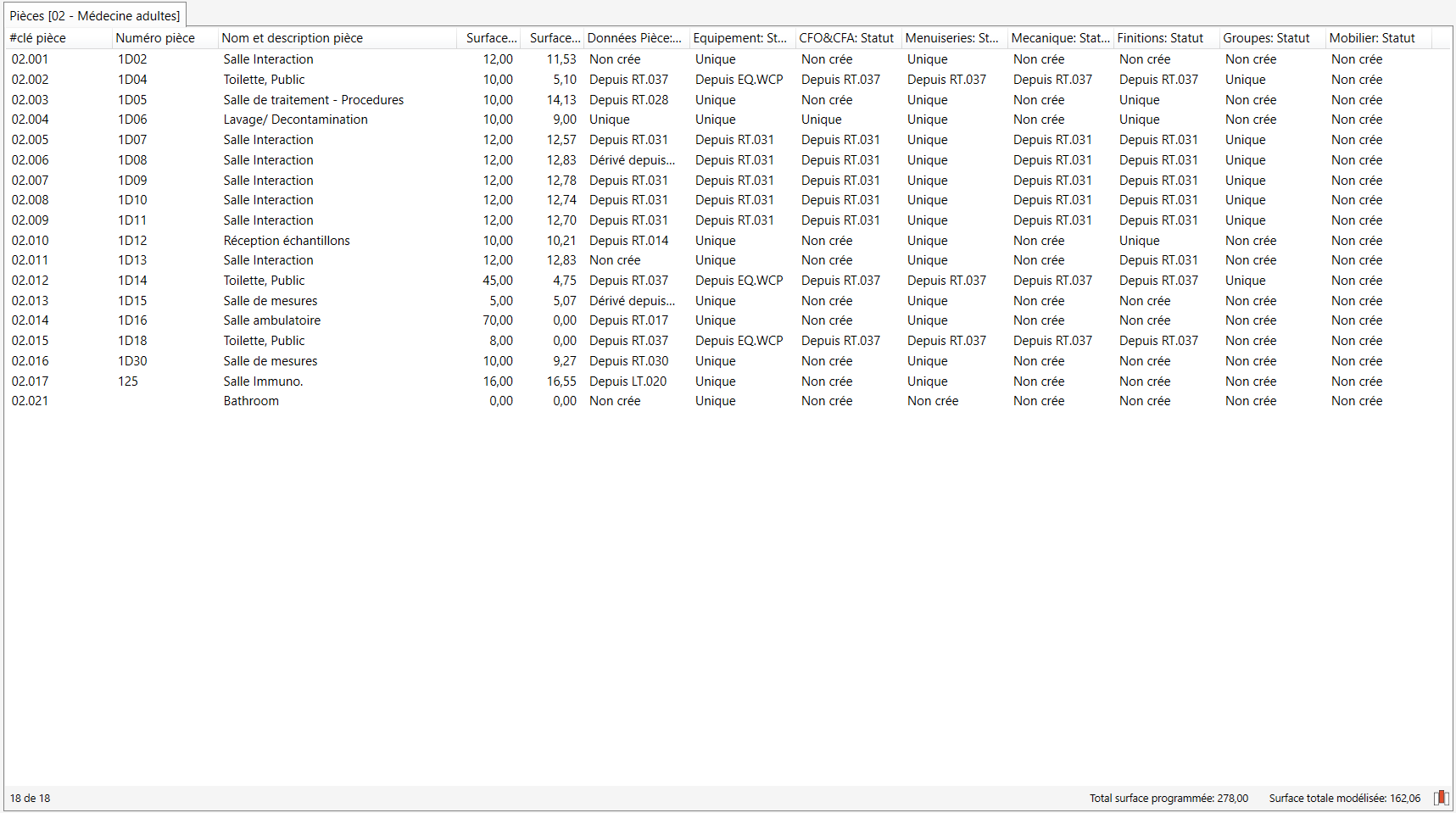
Task: Click the Depuis LT.020 data status cell
Action: pyautogui.click(x=628, y=381)
